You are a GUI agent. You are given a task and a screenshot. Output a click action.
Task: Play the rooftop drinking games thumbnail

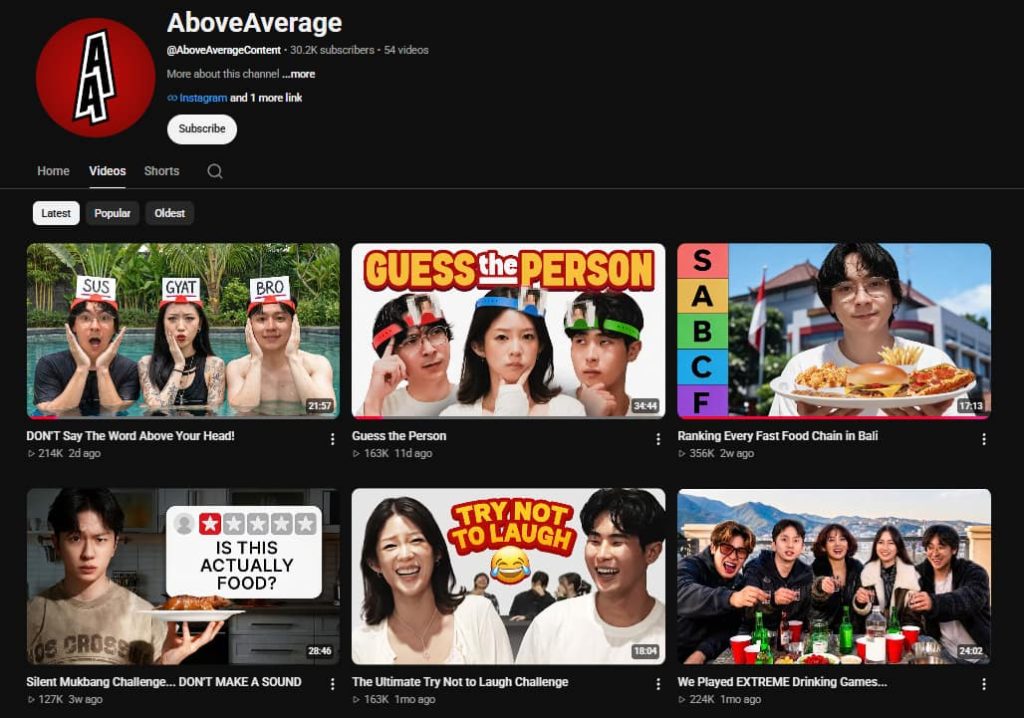click(834, 576)
